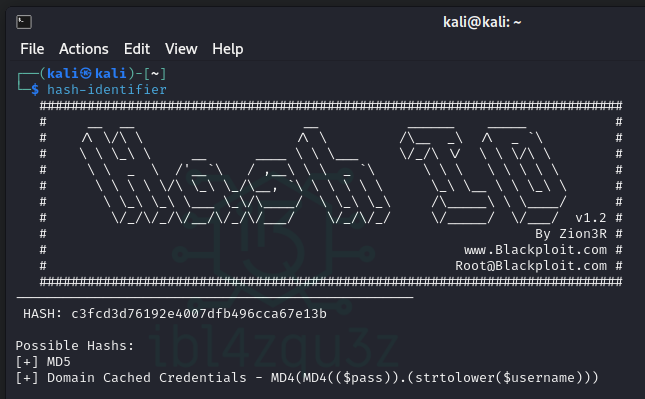
Task: Click the terminal icon in title bar
Action: (x=24, y=22)
